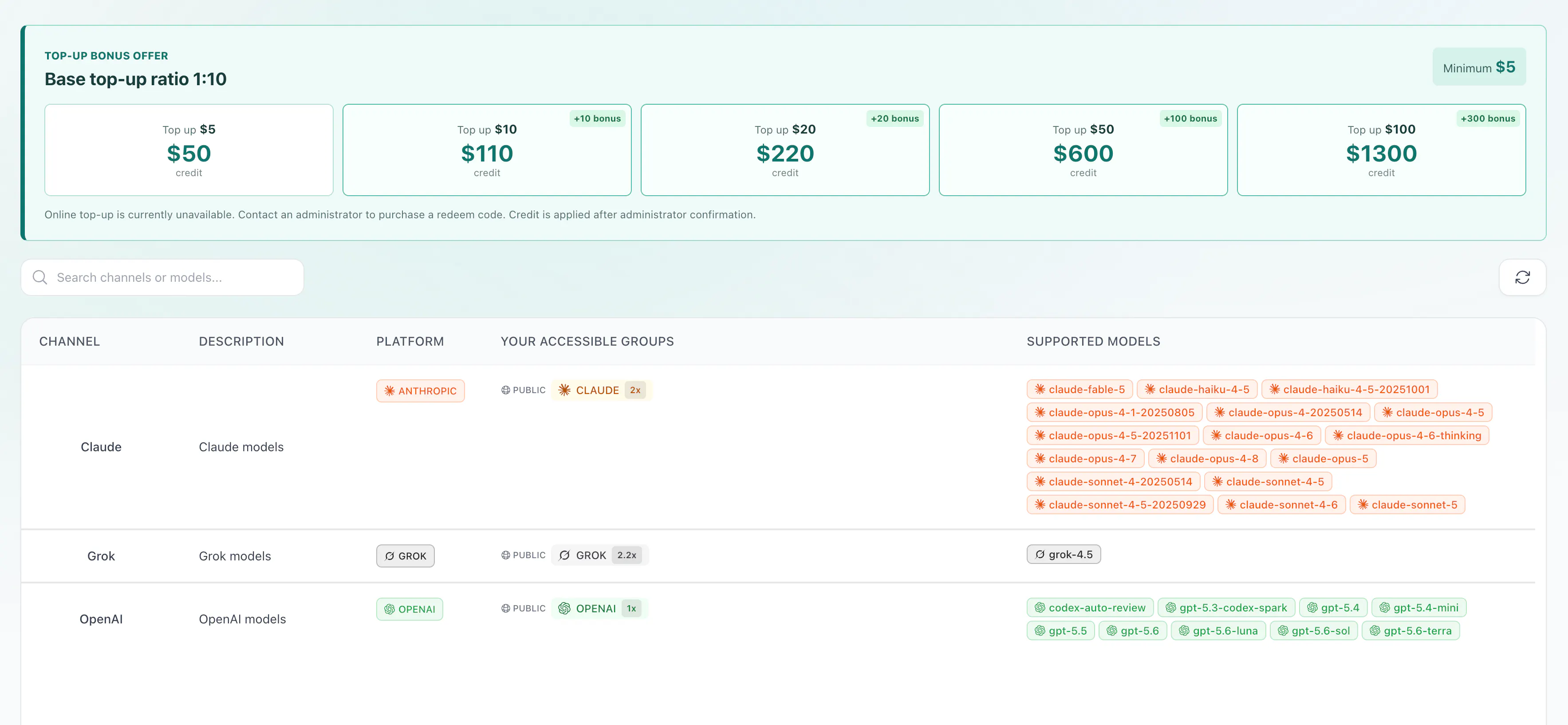
Task: Click the OpenAI channel name cell
Action: [x=101, y=620]
